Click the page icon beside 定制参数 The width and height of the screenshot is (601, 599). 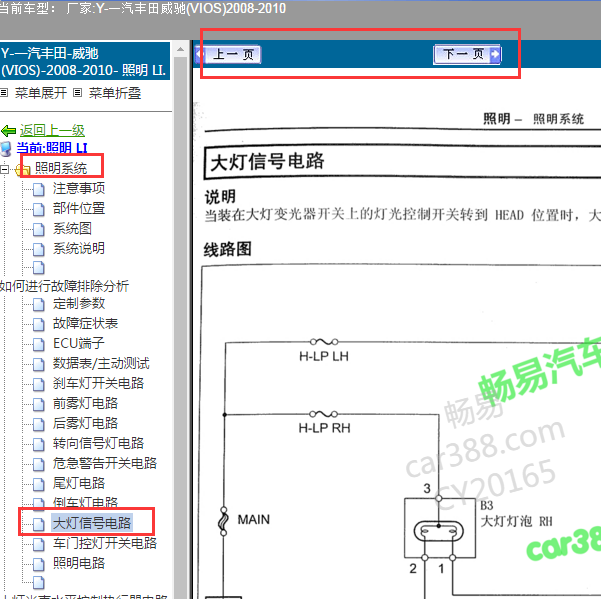click(x=38, y=304)
